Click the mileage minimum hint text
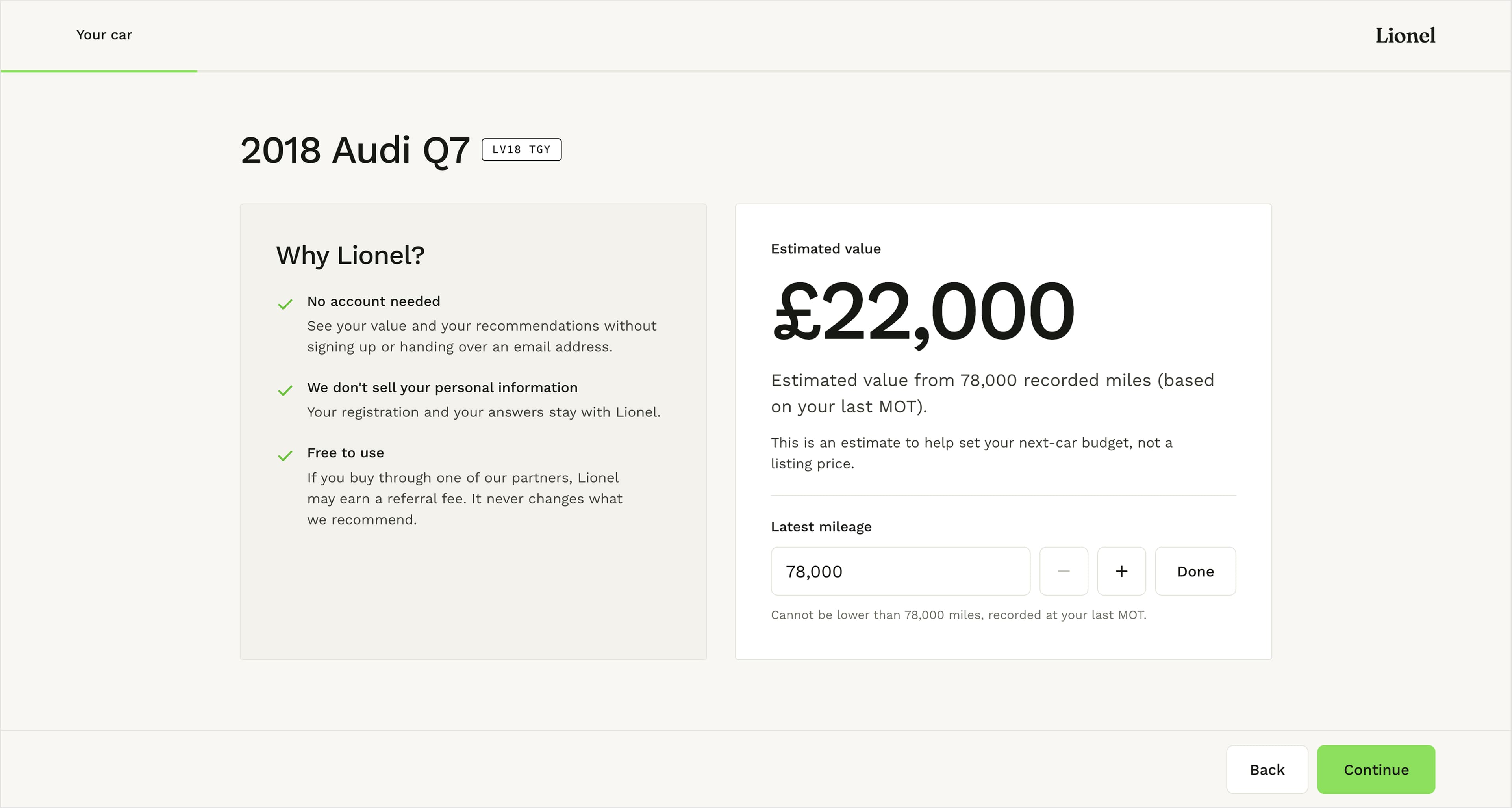1512x808 pixels. (x=958, y=615)
